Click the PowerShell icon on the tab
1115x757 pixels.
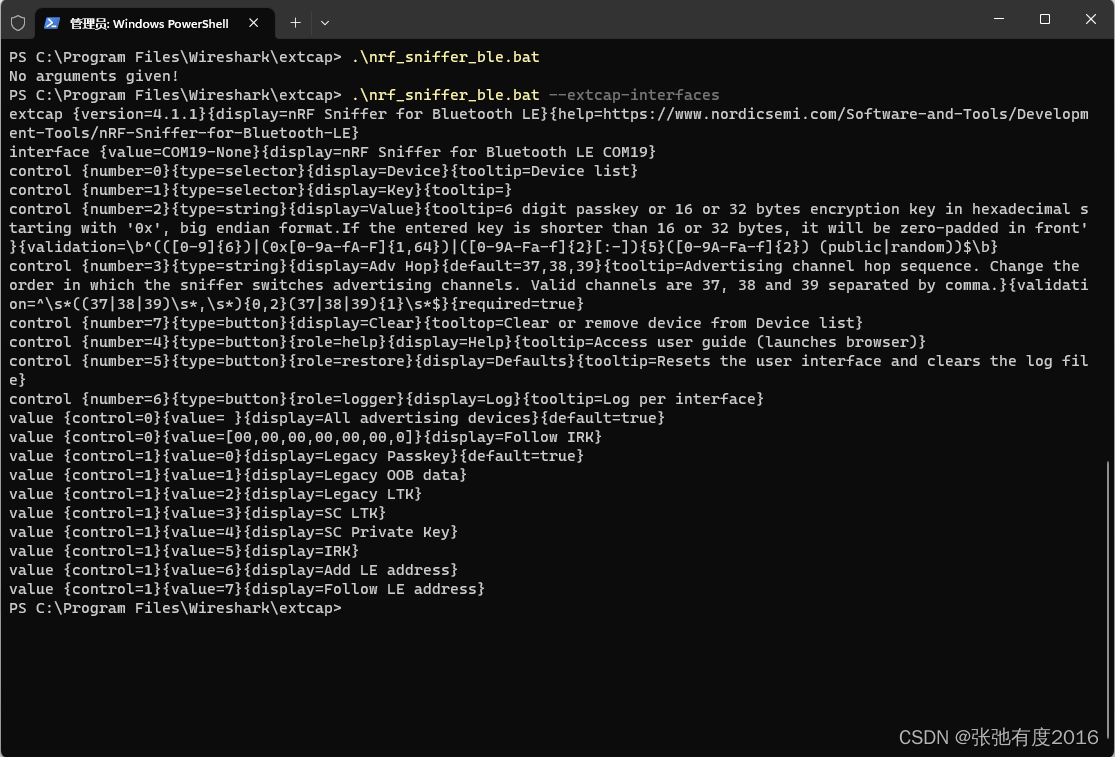coord(52,23)
